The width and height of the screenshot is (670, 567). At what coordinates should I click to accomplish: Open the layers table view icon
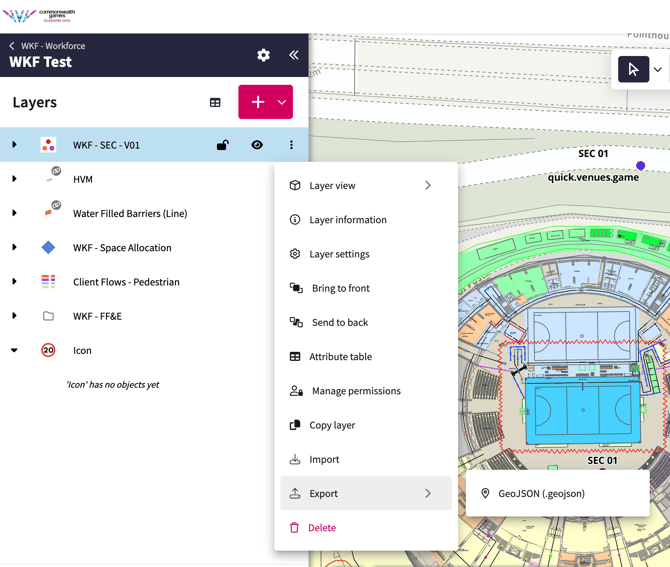pyautogui.click(x=215, y=103)
